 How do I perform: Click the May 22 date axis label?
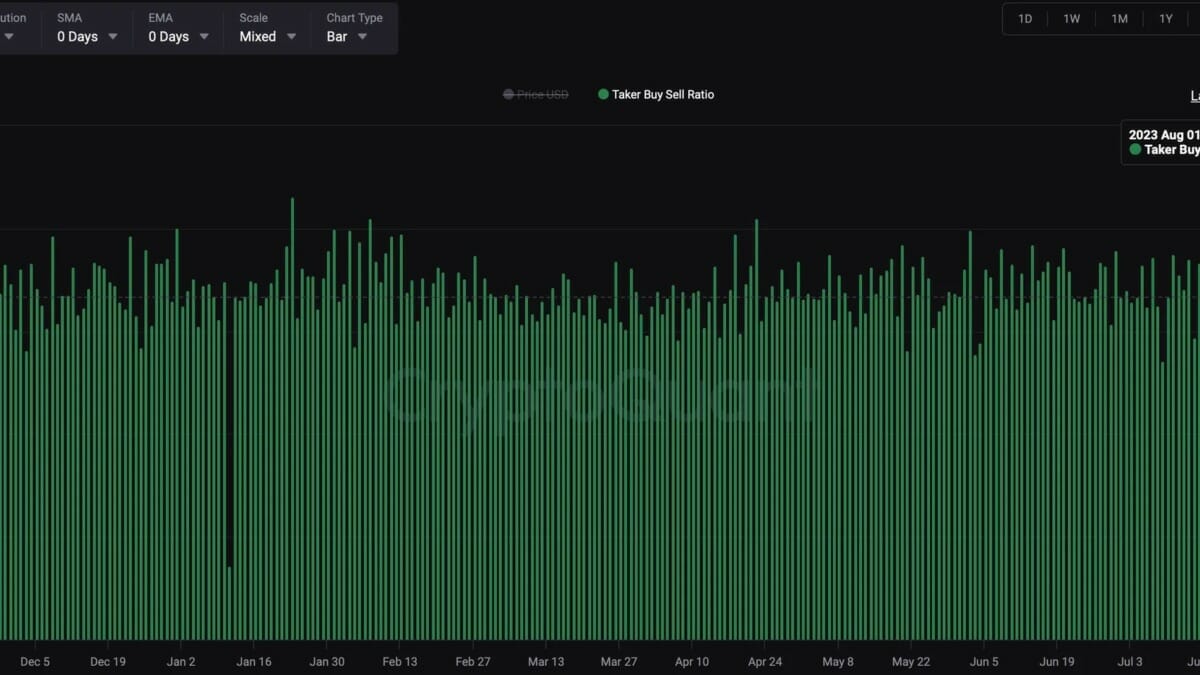tap(911, 662)
